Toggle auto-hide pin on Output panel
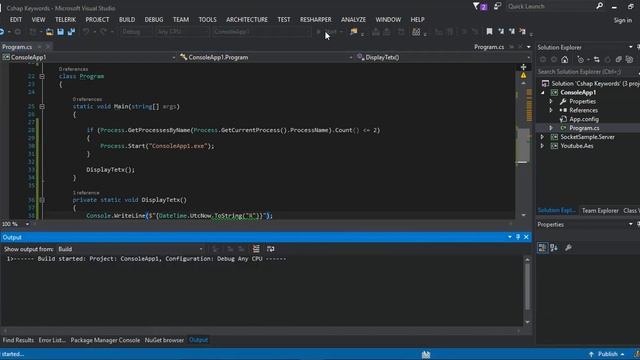640x360 pixels. pyautogui.click(x=518, y=237)
